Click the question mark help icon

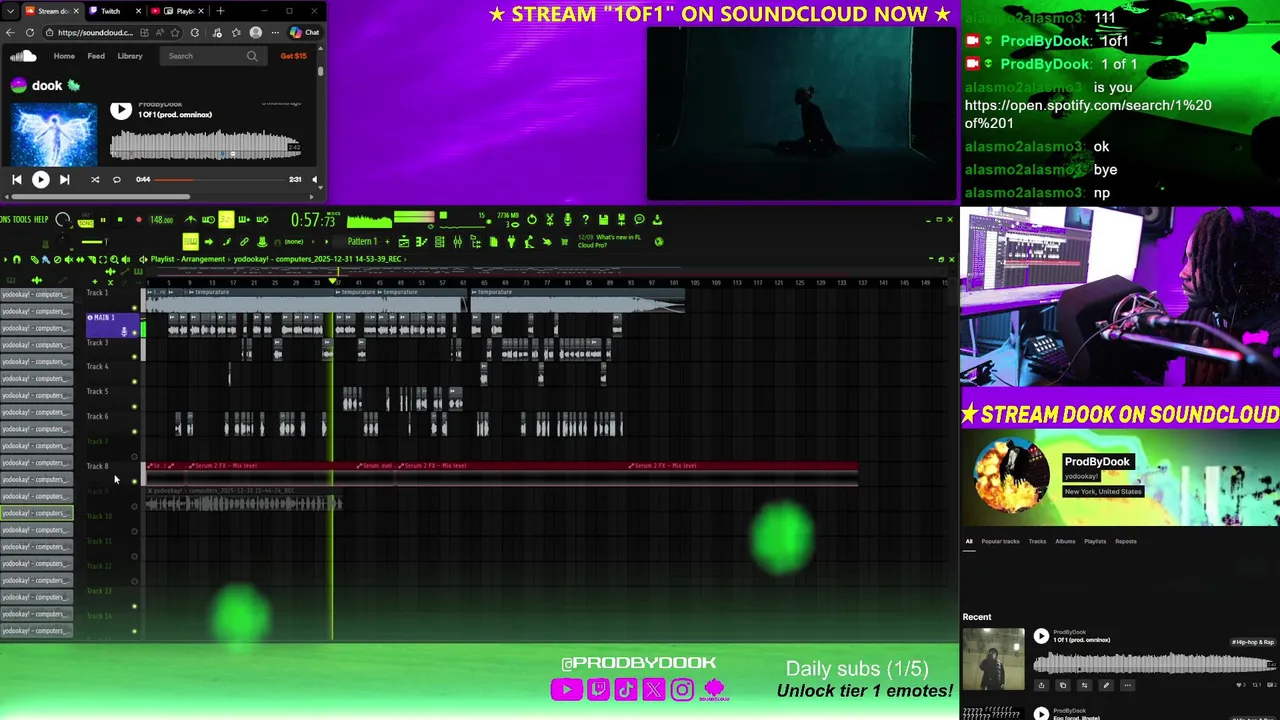coord(586,219)
